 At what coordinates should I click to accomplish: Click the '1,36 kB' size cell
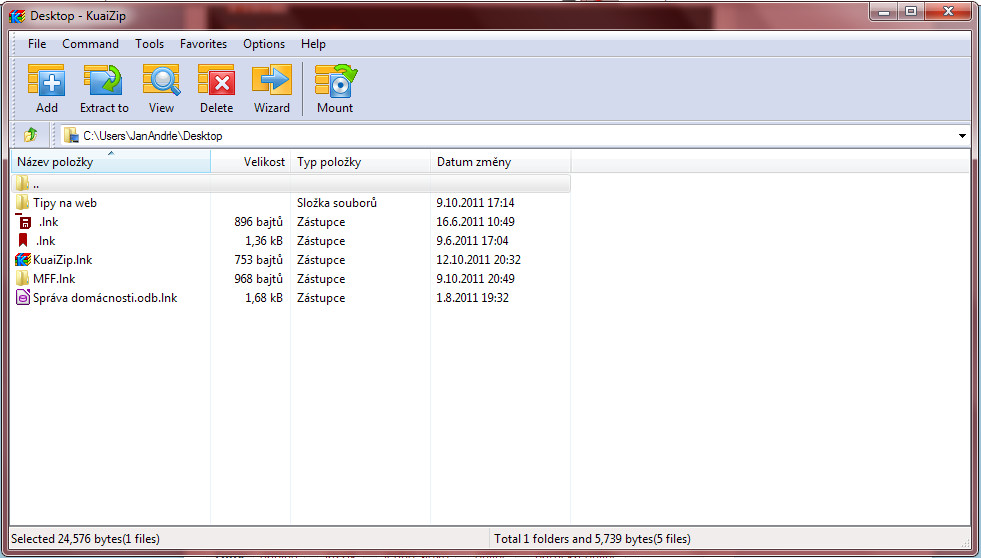pos(264,241)
